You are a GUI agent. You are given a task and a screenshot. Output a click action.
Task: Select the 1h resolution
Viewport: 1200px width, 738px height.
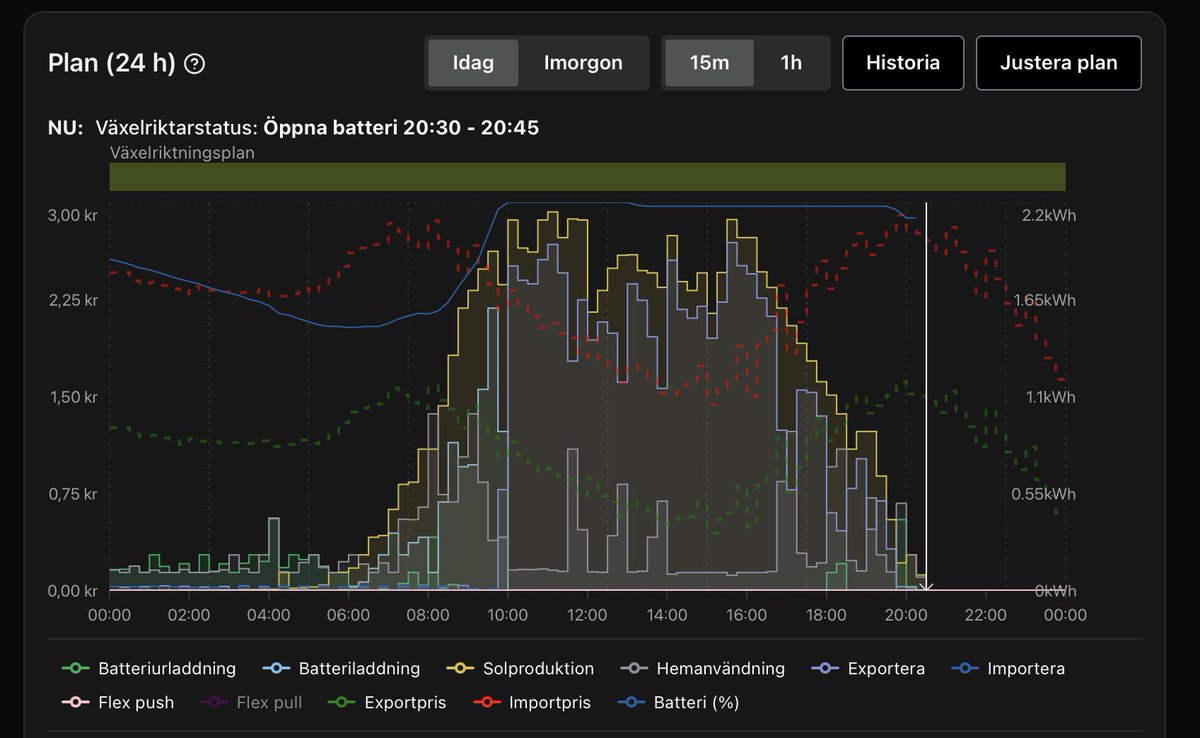[x=791, y=63]
